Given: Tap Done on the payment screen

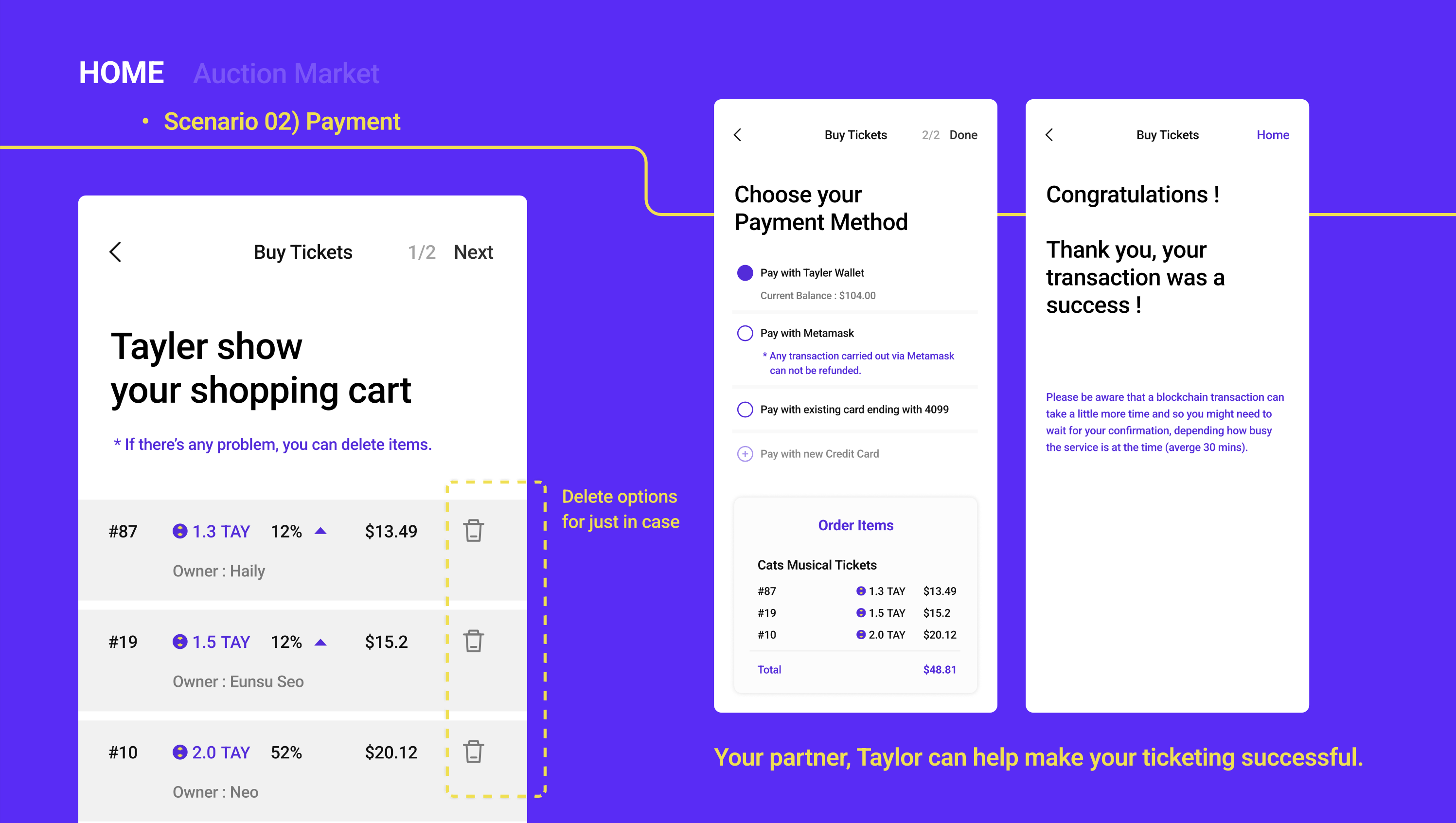Looking at the screenshot, I should pyautogui.click(x=963, y=135).
